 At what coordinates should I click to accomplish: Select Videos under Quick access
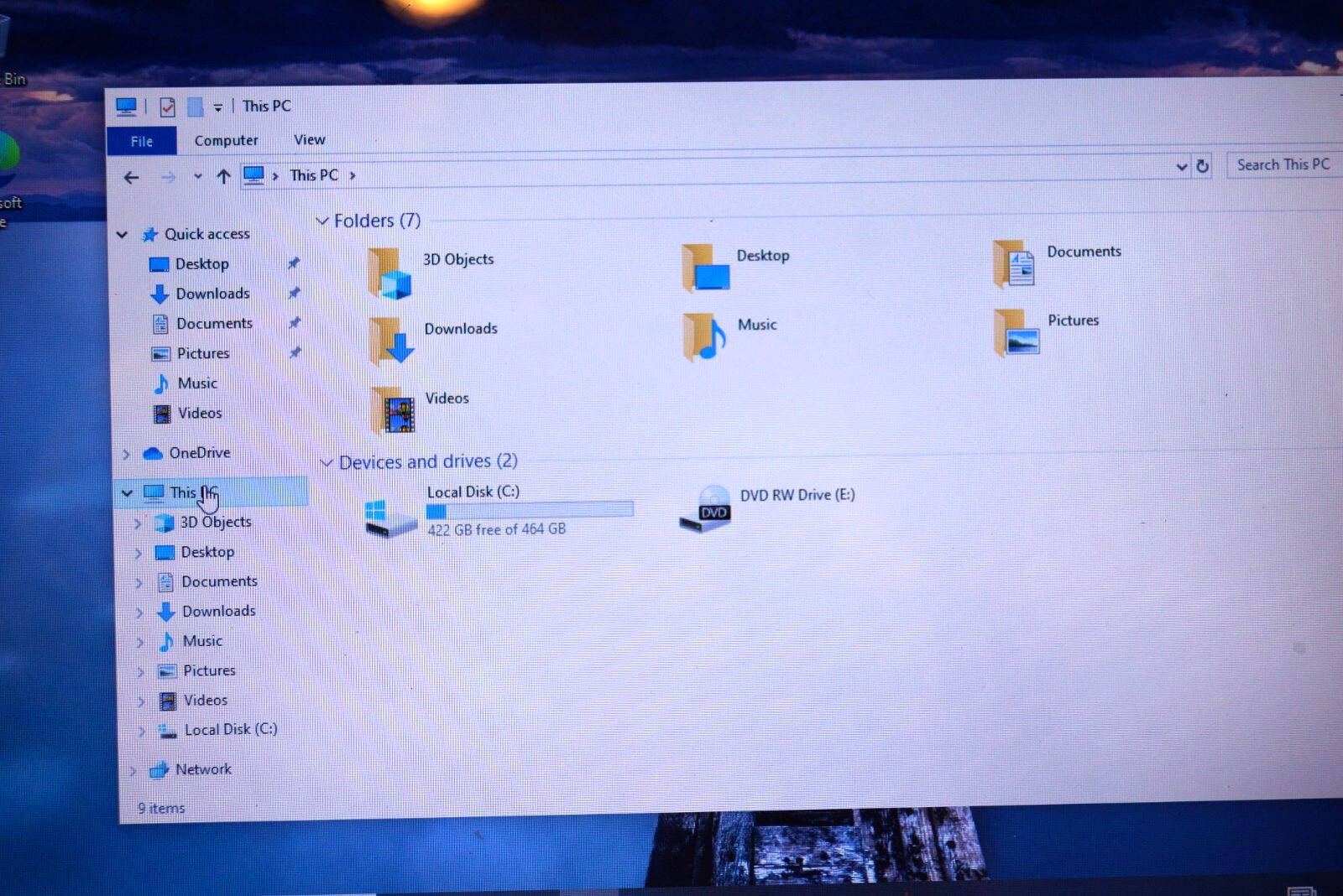click(200, 413)
